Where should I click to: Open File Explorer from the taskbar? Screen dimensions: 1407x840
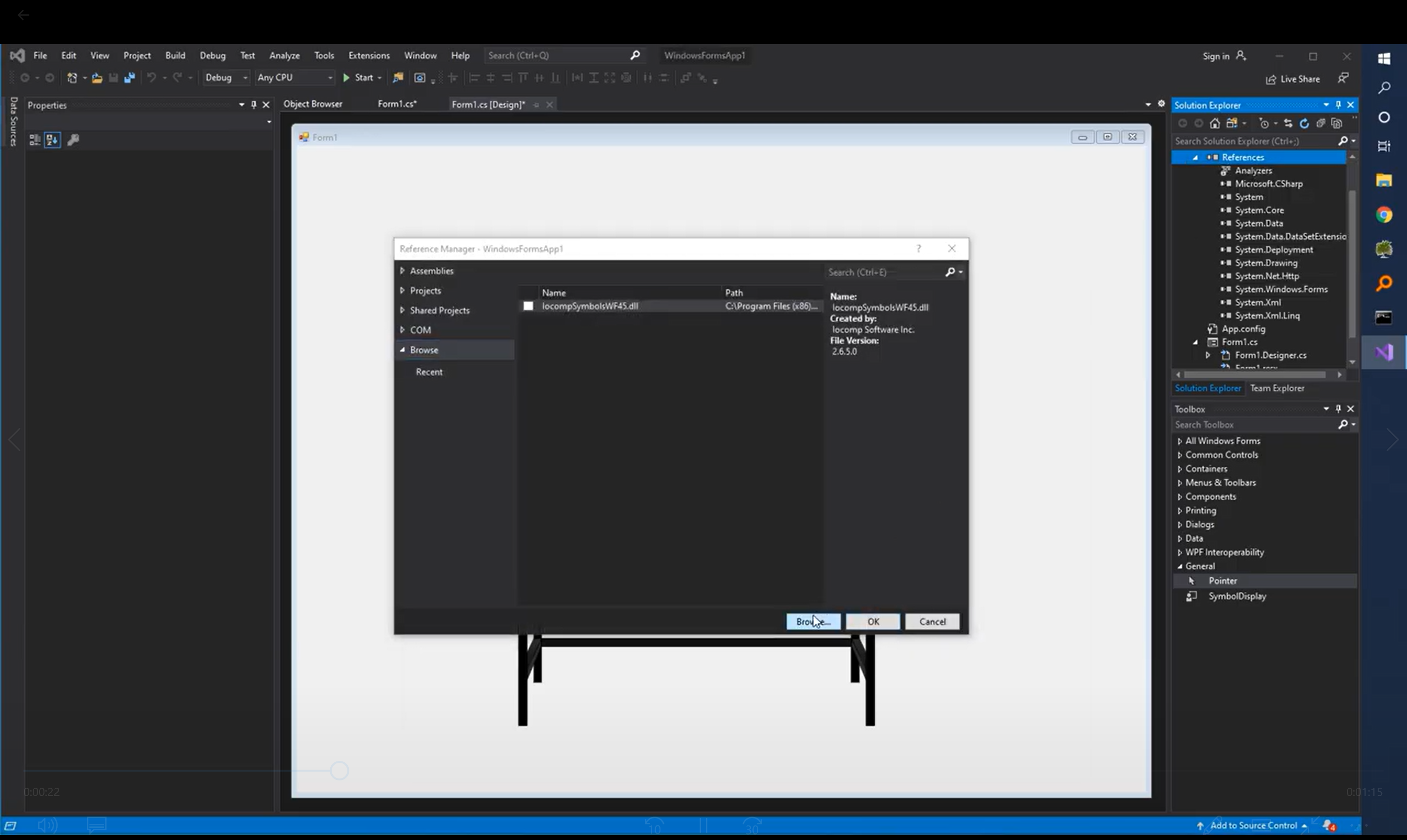pos(1384,181)
